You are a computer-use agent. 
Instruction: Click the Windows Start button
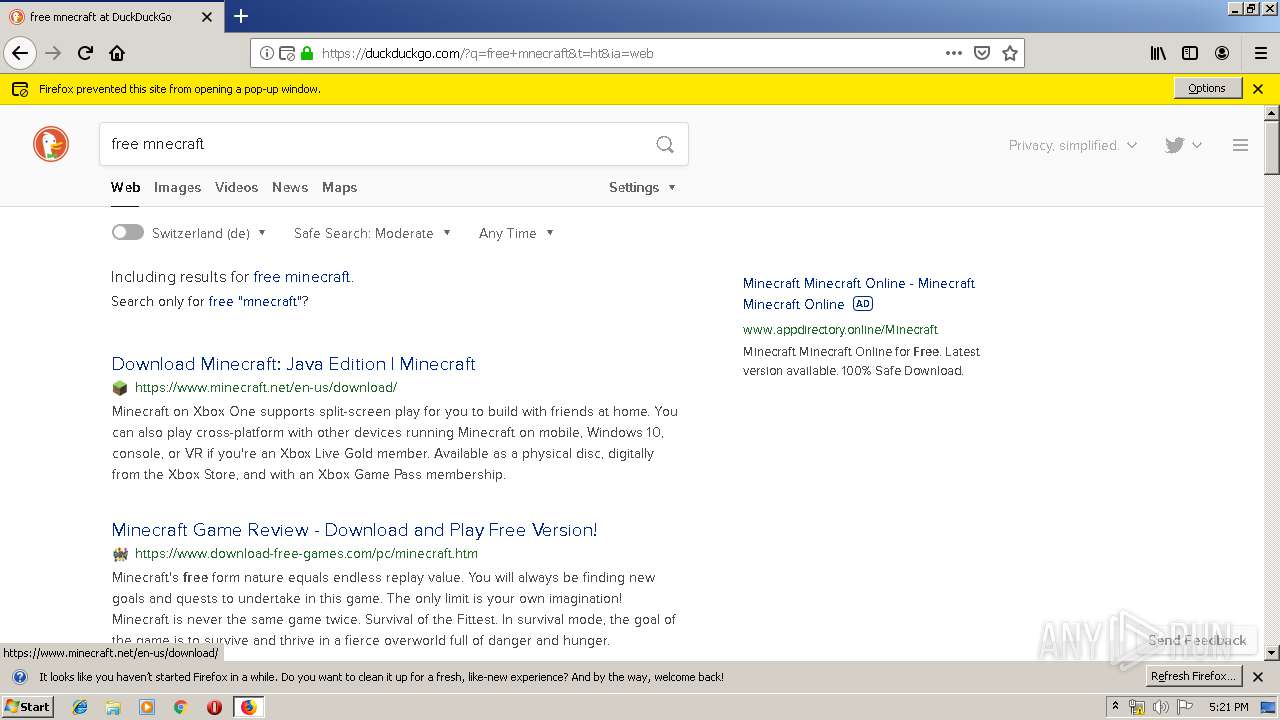[x=27, y=707]
